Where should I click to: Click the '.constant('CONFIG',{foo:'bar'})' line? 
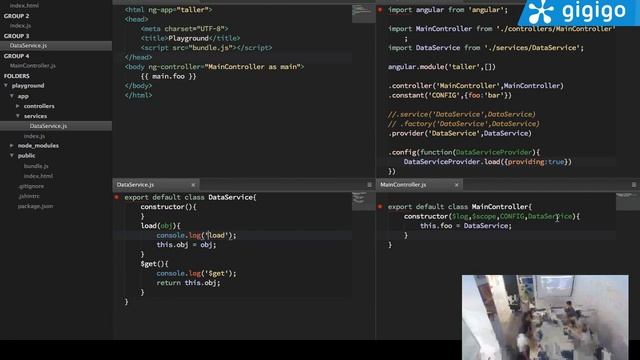(x=450, y=96)
